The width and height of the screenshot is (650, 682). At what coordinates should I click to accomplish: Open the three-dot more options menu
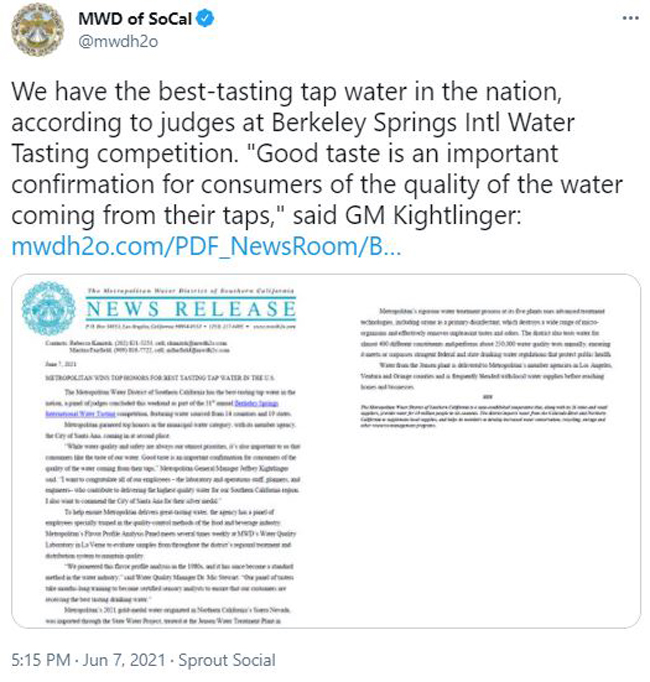click(630, 18)
